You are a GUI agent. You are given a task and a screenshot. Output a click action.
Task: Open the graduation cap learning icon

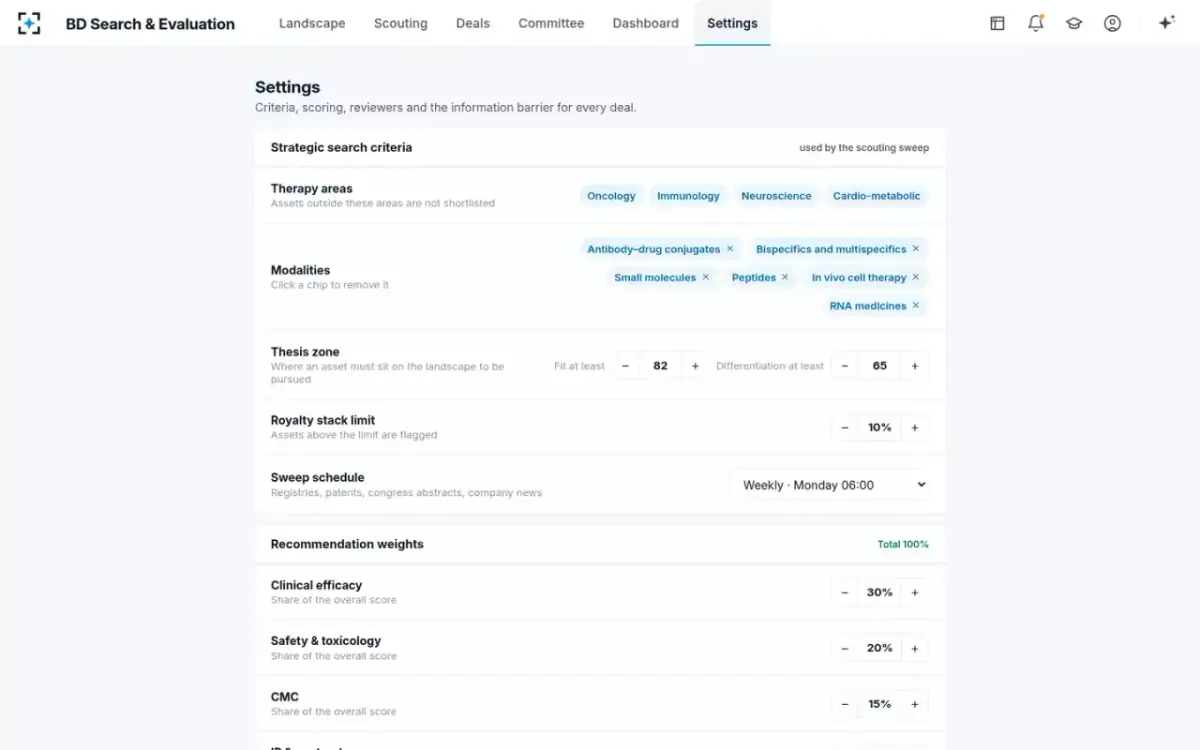1074,23
